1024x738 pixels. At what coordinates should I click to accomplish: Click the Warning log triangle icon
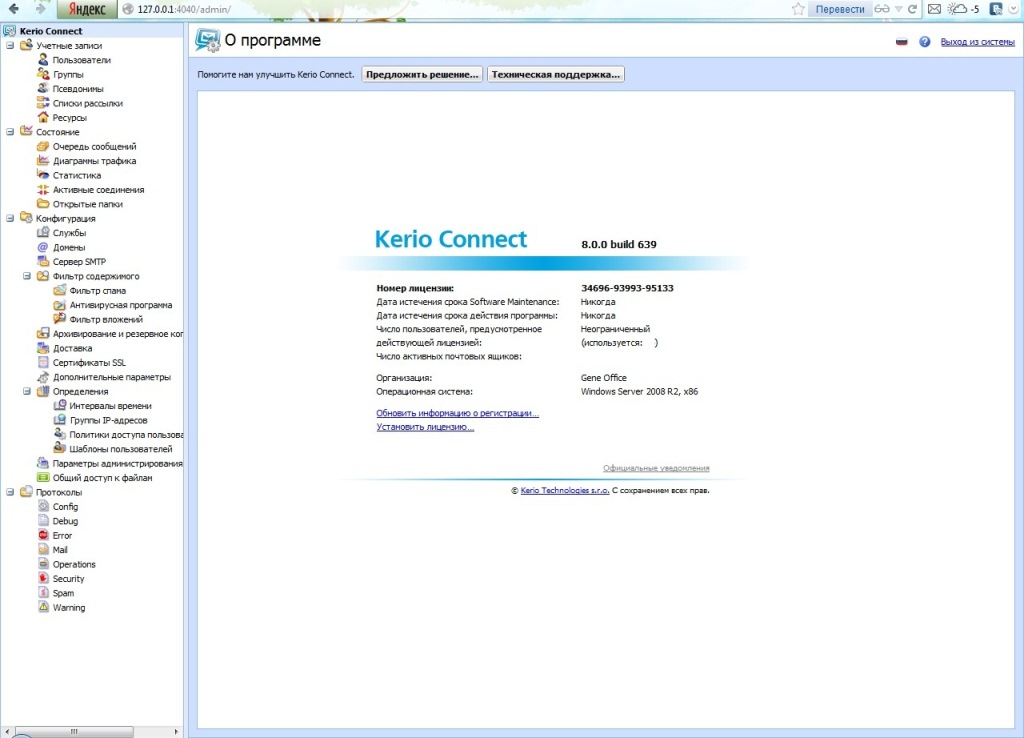click(43, 607)
